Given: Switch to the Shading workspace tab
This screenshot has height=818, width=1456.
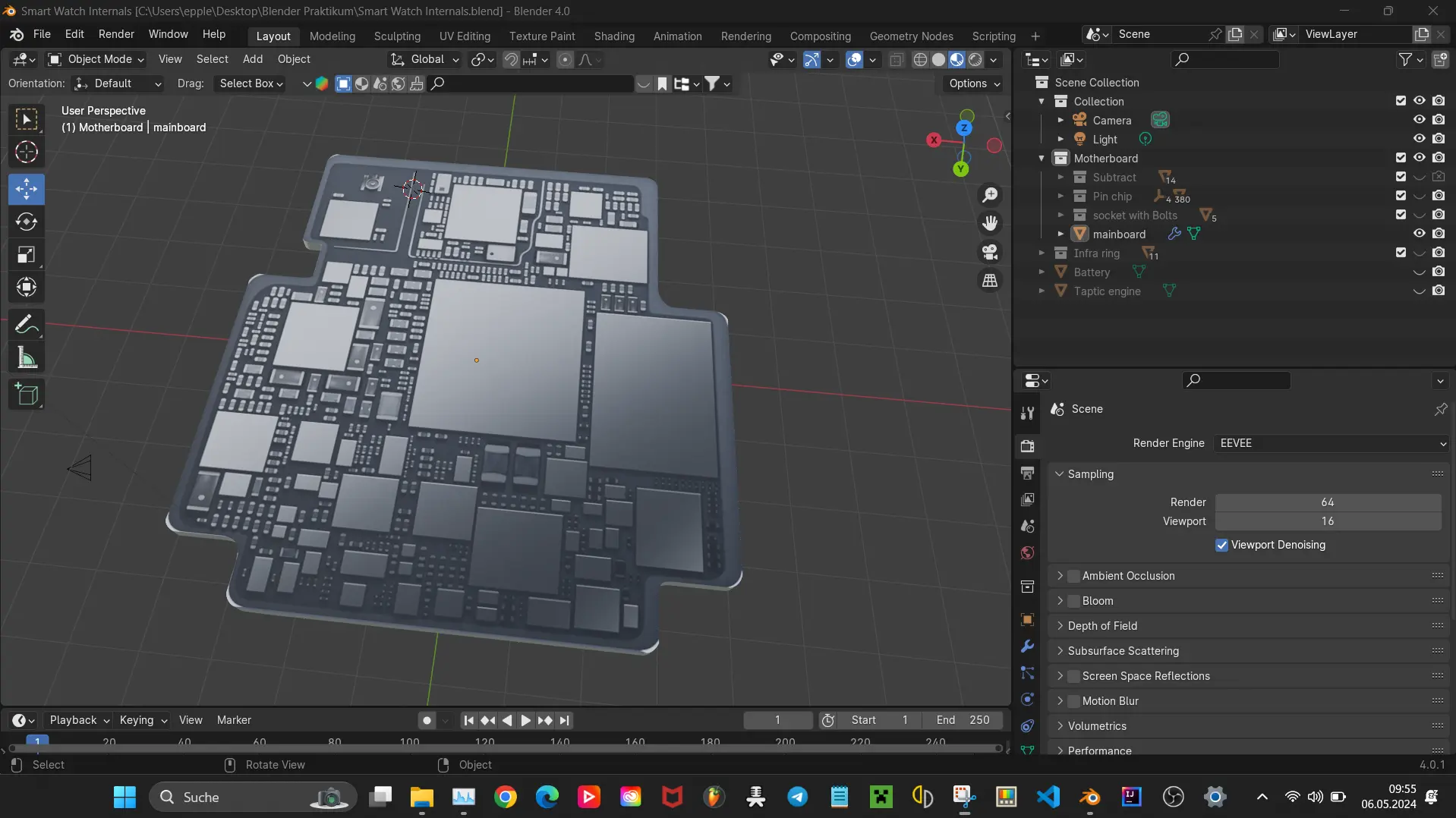Looking at the screenshot, I should (614, 36).
